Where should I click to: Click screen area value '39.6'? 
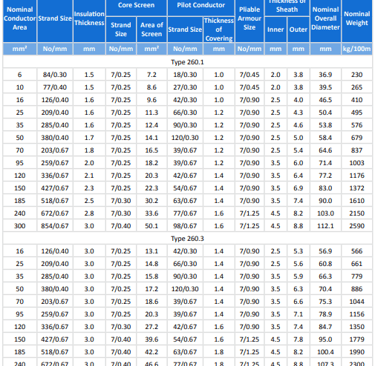(151, 339)
